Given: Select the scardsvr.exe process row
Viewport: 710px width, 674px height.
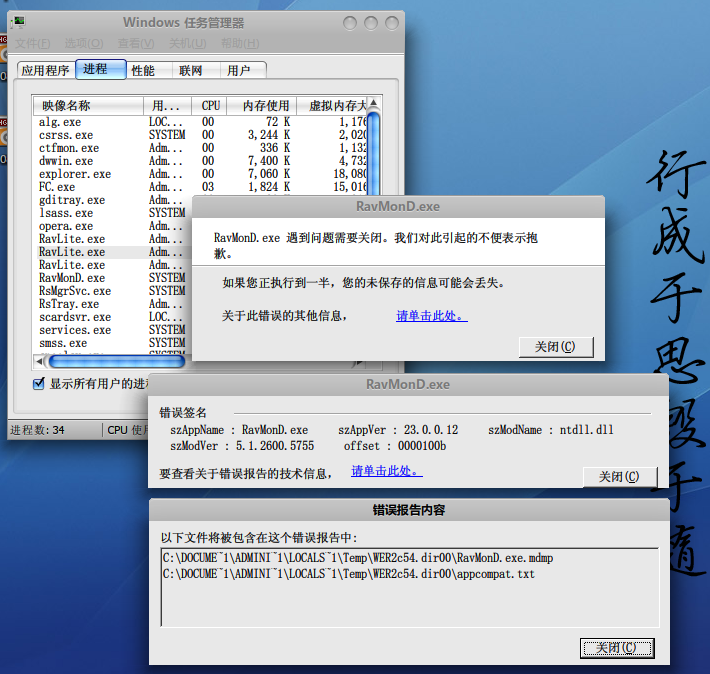Looking at the screenshot, I should pos(114,317).
